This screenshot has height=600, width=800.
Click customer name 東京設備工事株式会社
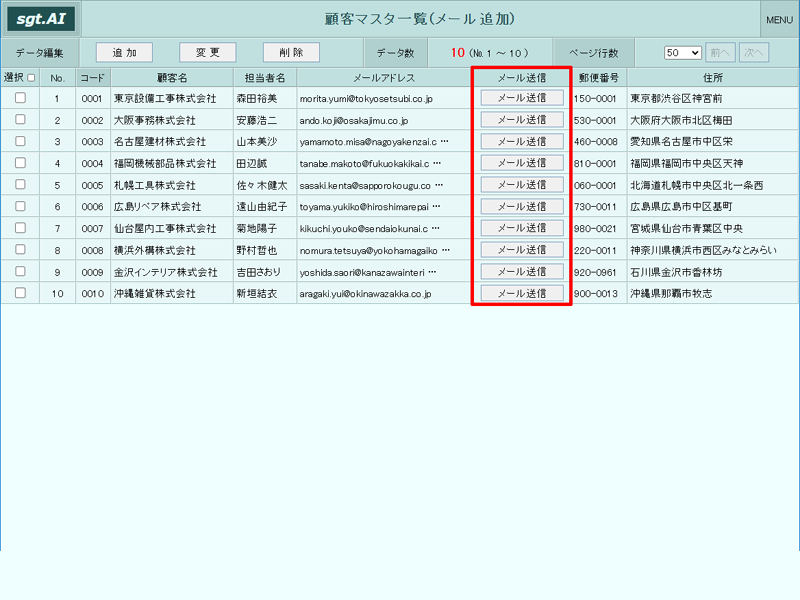coord(165,98)
